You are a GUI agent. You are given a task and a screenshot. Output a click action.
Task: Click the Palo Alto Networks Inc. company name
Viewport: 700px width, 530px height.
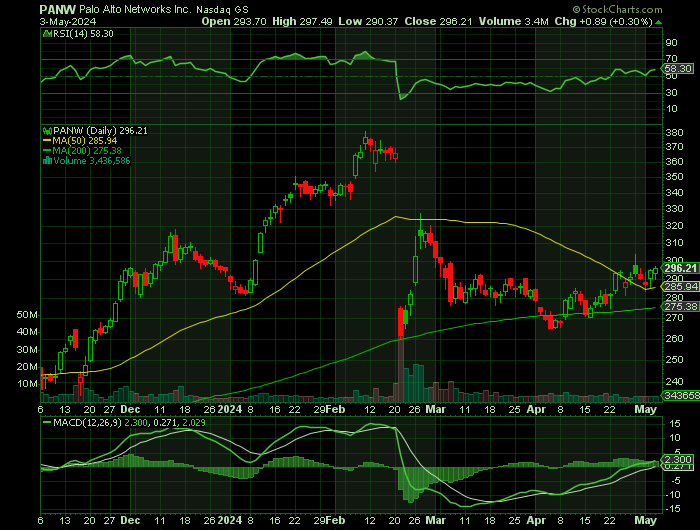pos(136,9)
